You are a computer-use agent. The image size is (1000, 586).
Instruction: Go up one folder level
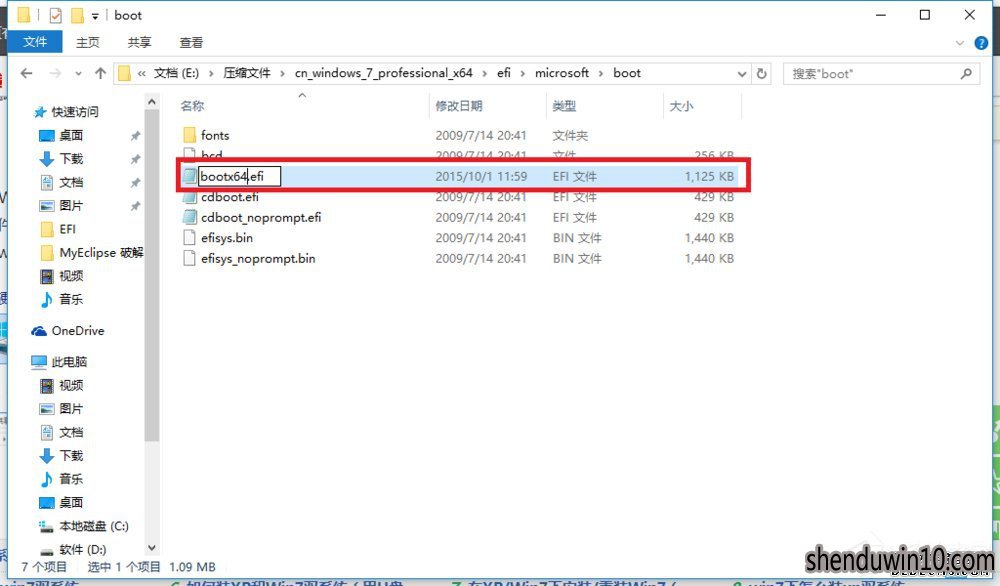[100, 73]
